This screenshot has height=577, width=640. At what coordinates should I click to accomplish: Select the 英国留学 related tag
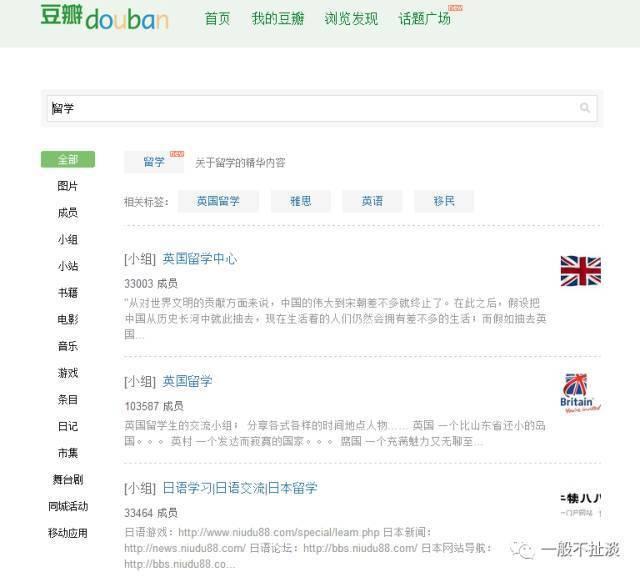[218, 201]
